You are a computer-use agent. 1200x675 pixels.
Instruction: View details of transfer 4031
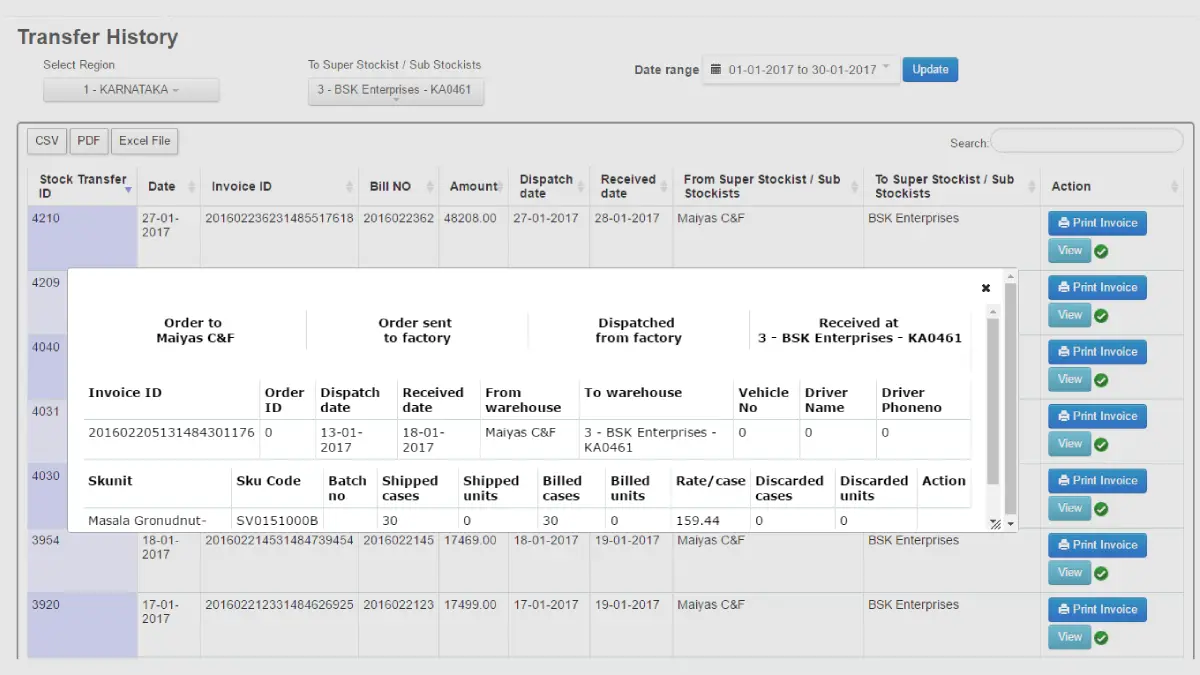(1069, 444)
